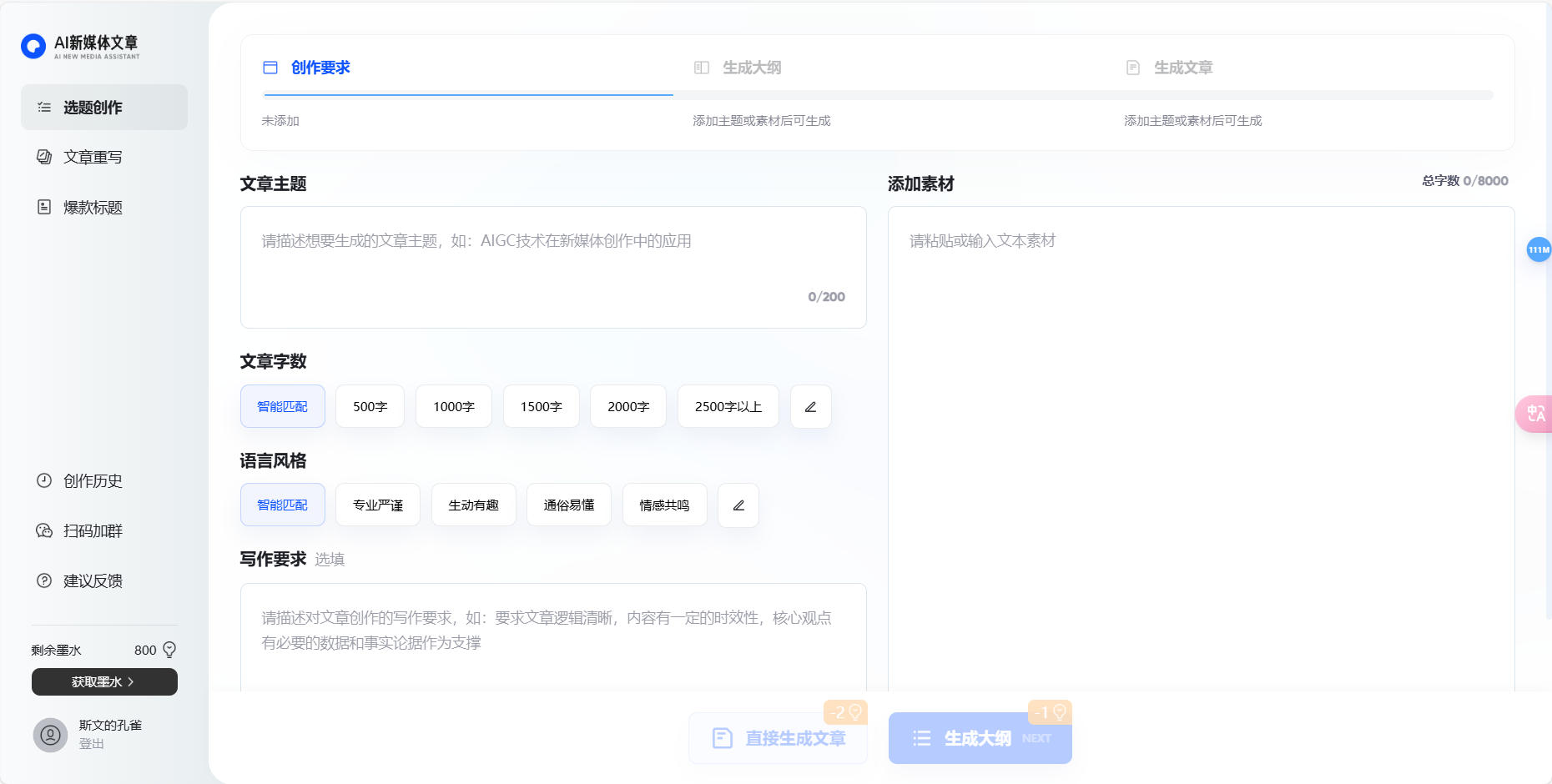Viewport: 1552px width, 784px height.
Task: Switch to the 生成文章 tab
Action: coord(1182,68)
